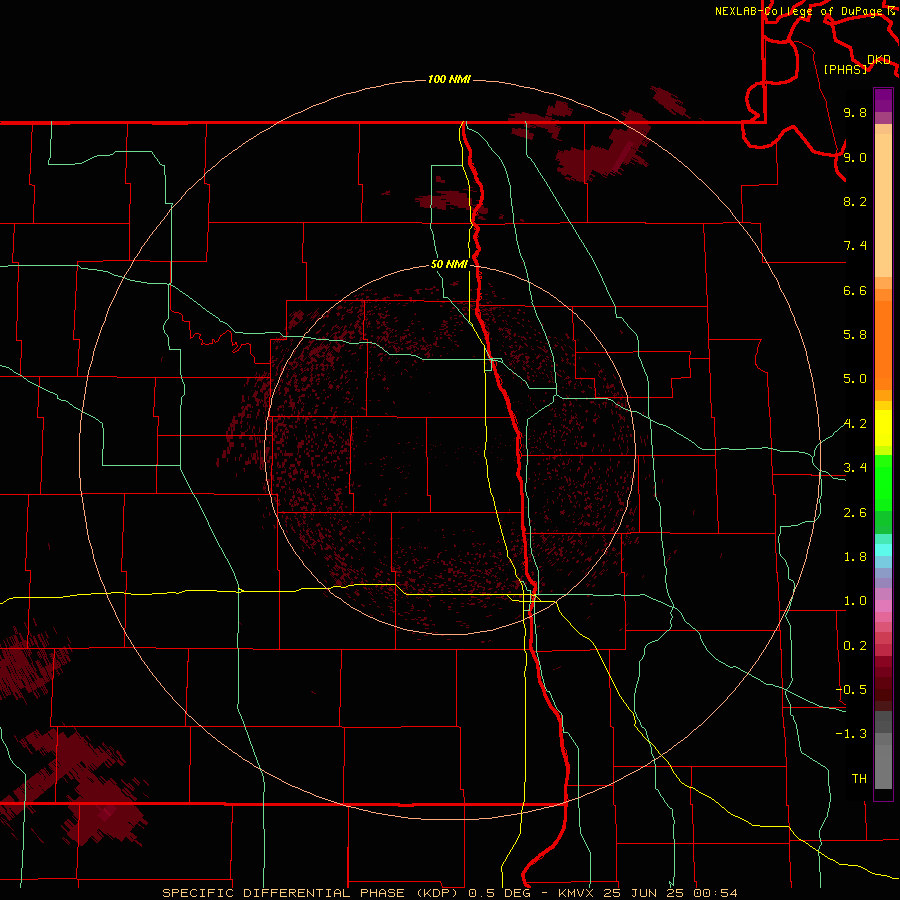Click the 2.6 scale value

pyautogui.click(x=855, y=513)
